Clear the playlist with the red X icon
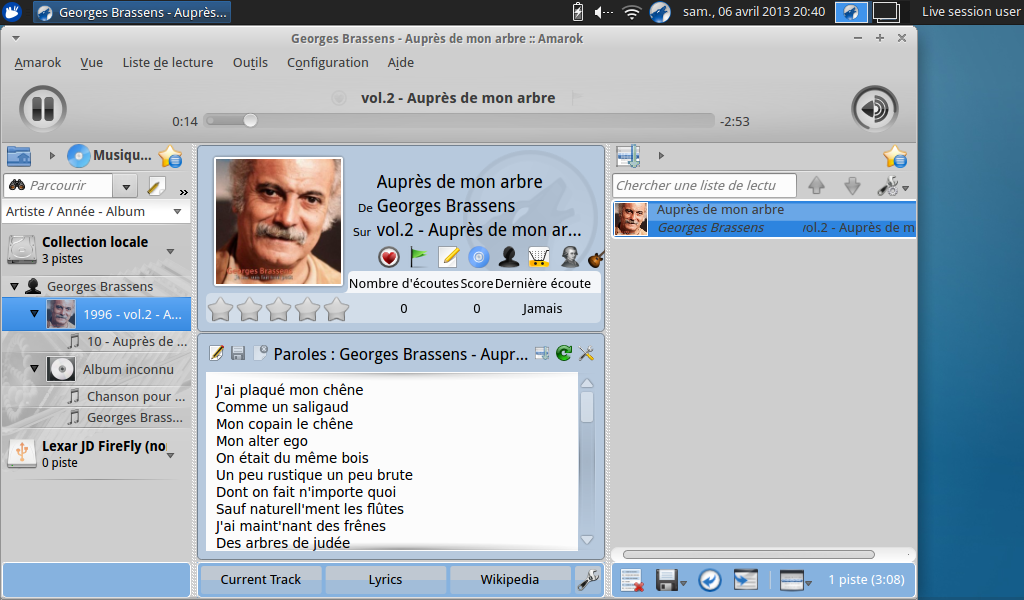1024x600 pixels. (x=632, y=580)
